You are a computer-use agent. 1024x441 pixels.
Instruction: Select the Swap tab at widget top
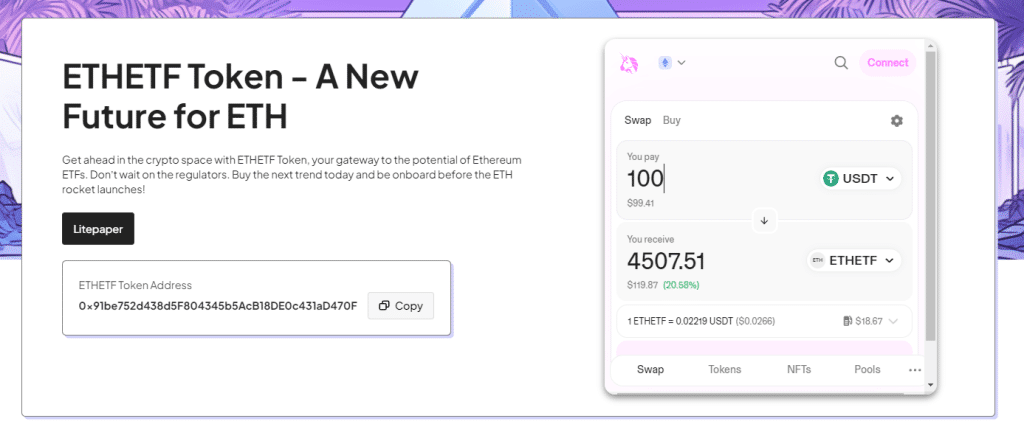pyautogui.click(x=638, y=120)
